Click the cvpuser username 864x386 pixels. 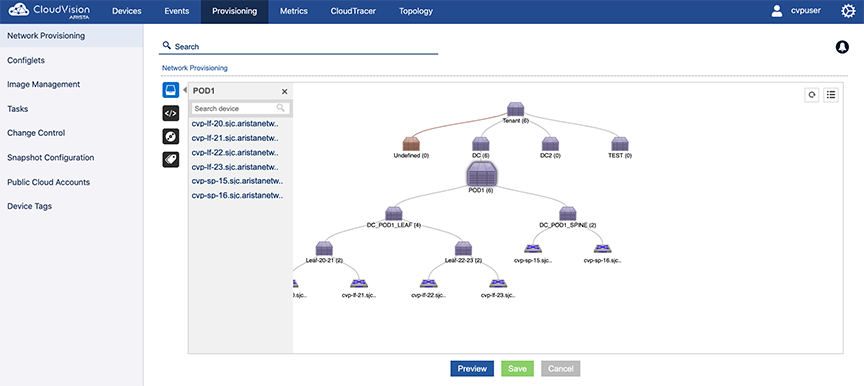(806, 10)
